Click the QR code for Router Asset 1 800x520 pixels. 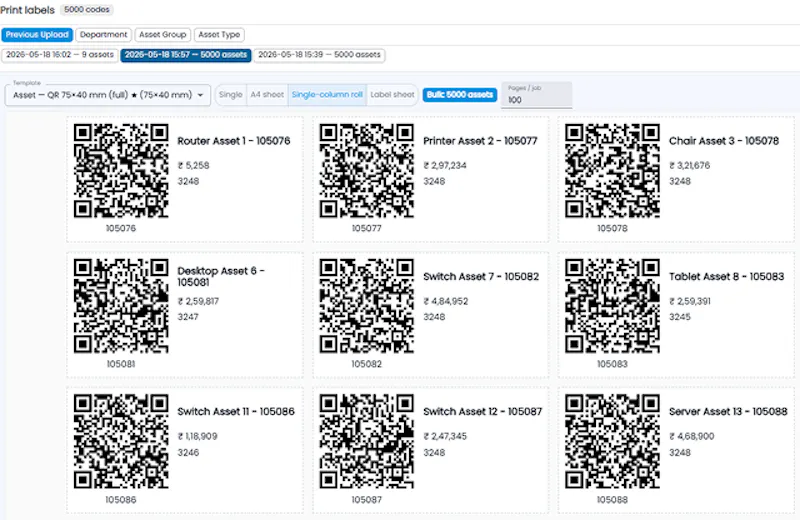[x=121, y=171]
